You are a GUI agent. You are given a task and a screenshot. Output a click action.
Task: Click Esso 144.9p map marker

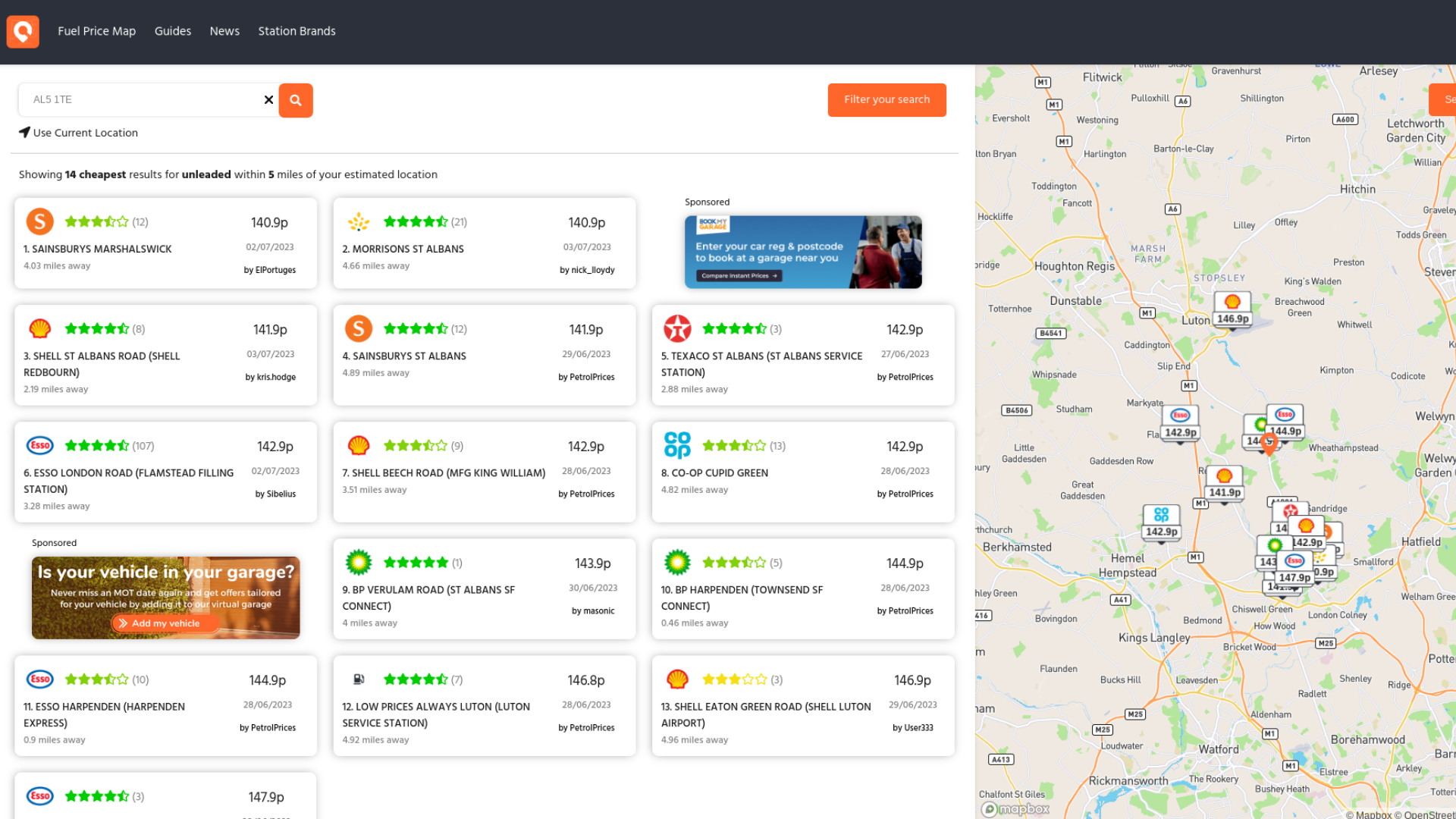(1285, 422)
